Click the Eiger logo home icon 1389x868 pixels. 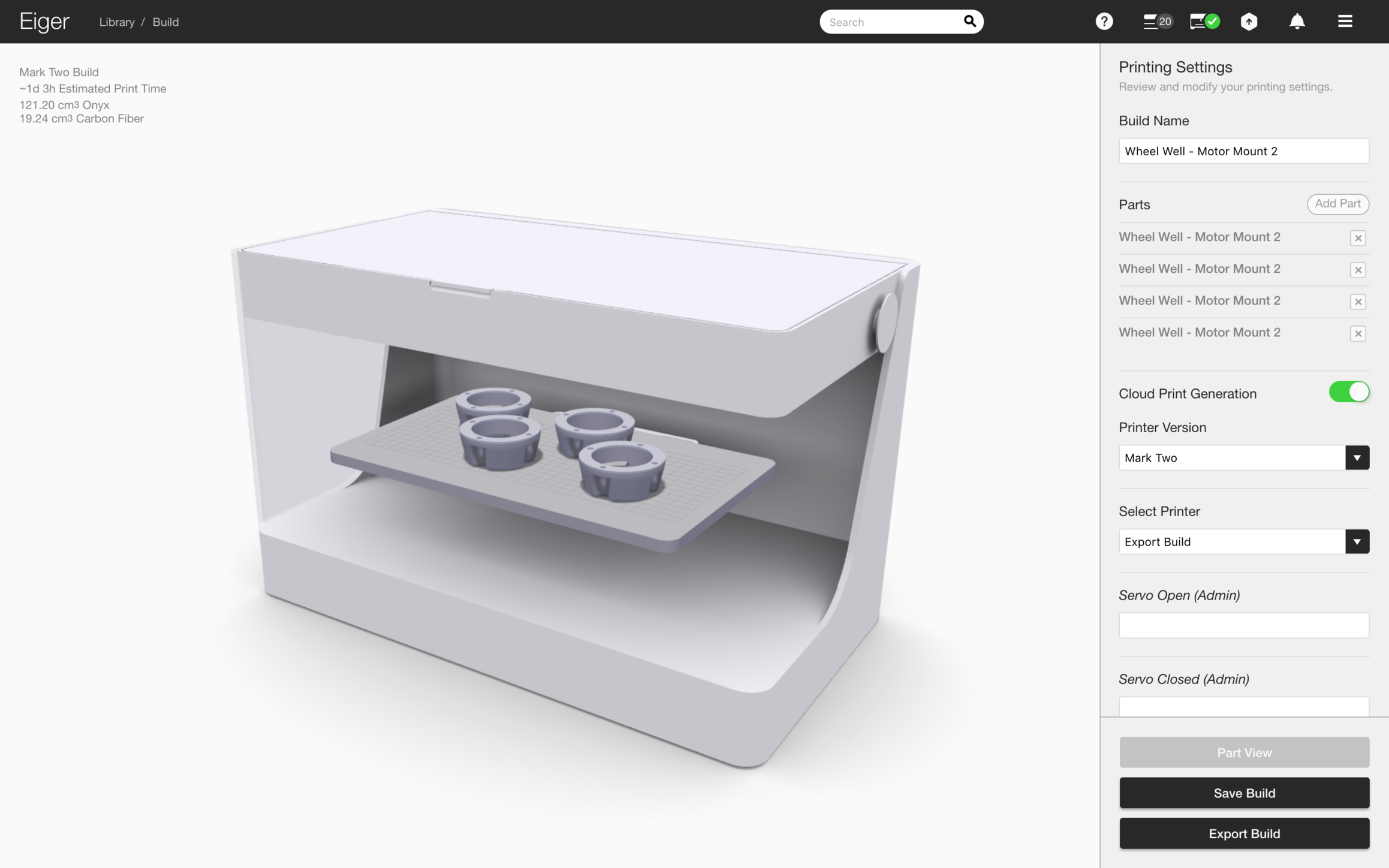tap(44, 21)
